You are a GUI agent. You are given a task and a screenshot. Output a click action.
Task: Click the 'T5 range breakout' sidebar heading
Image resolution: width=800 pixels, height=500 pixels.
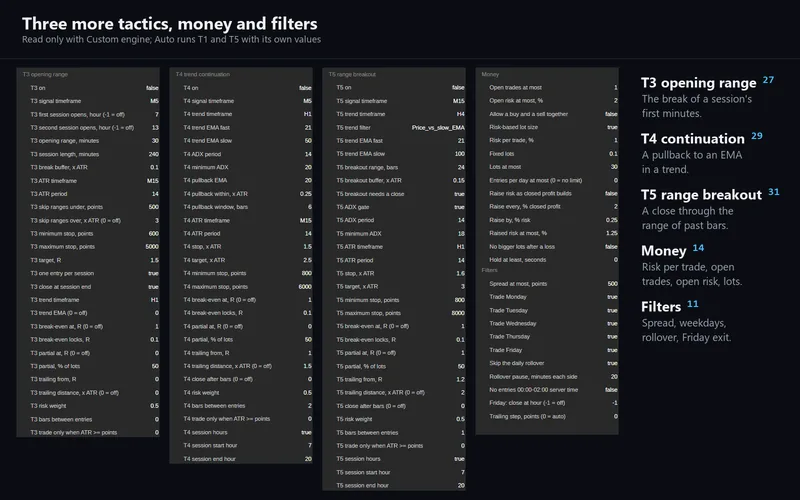click(x=701, y=195)
